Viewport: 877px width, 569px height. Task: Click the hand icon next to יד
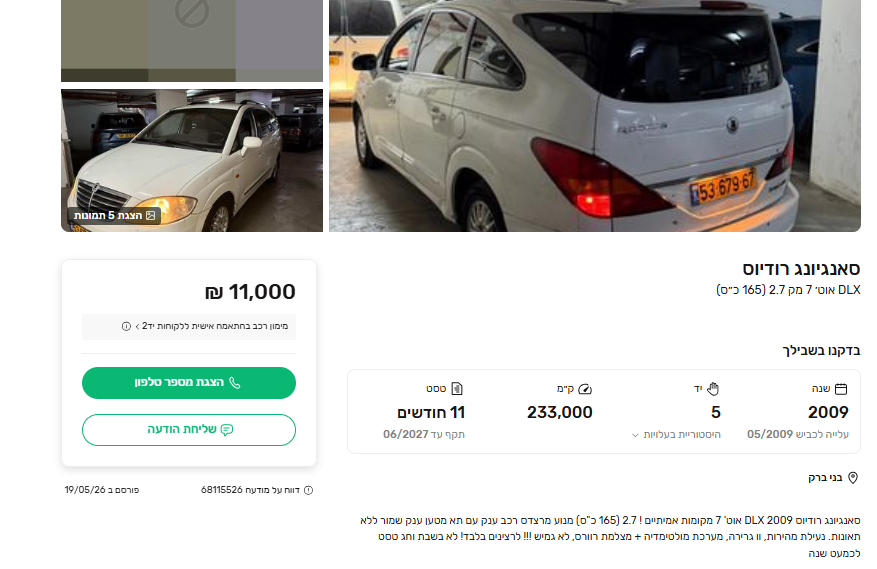click(713, 388)
